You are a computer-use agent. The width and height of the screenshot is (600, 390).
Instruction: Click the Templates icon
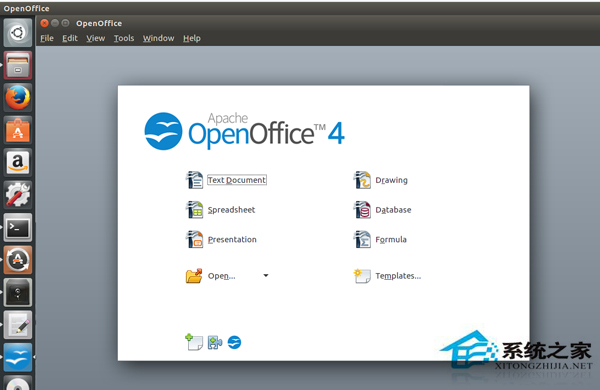point(362,276)
